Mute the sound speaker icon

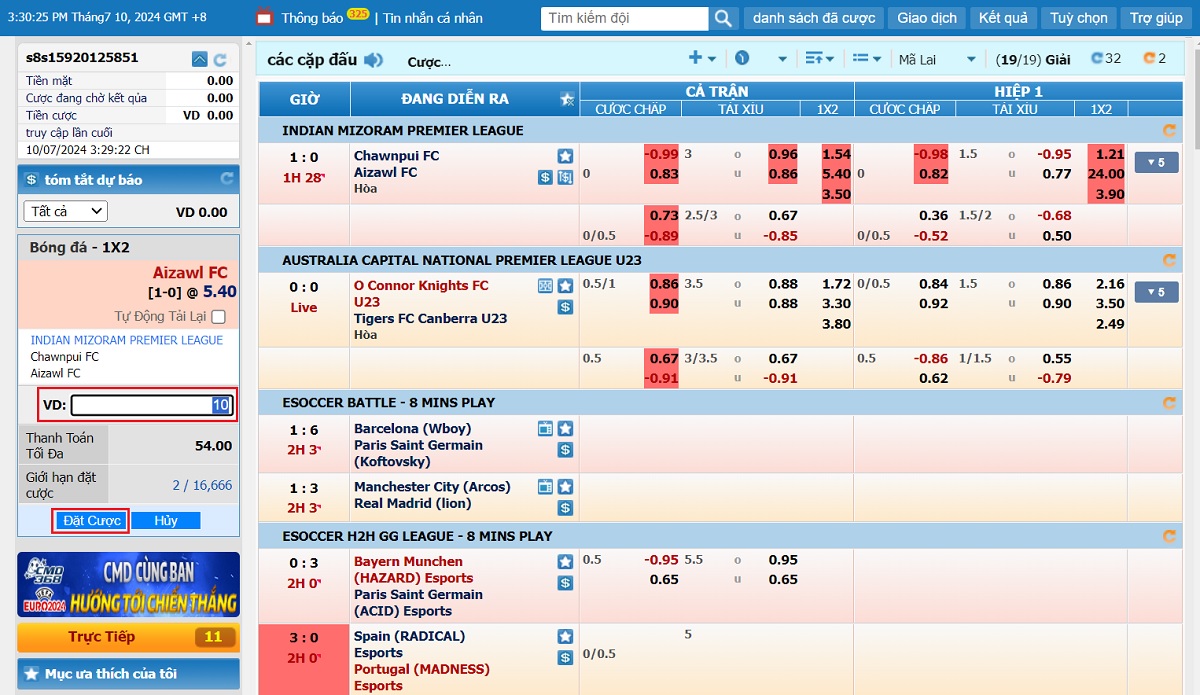tap(374, 60)
